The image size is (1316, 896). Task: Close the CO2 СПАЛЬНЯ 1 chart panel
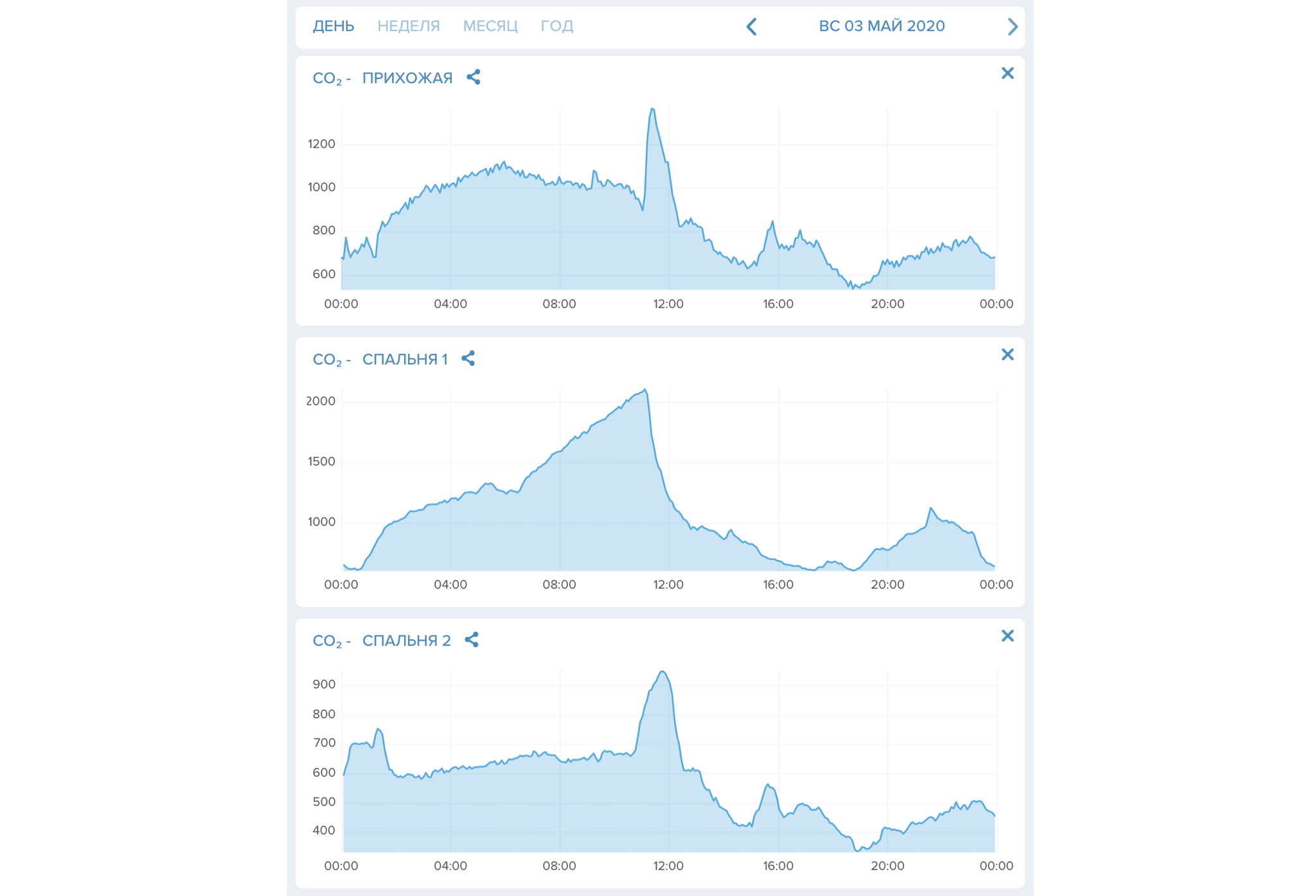click(1008, 355)
